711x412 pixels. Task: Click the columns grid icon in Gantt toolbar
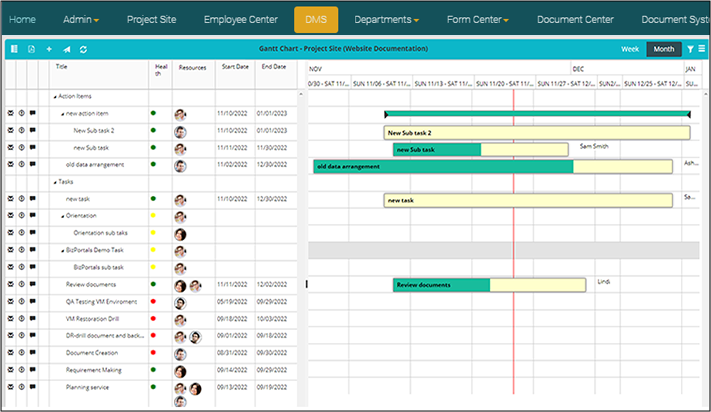14,49
